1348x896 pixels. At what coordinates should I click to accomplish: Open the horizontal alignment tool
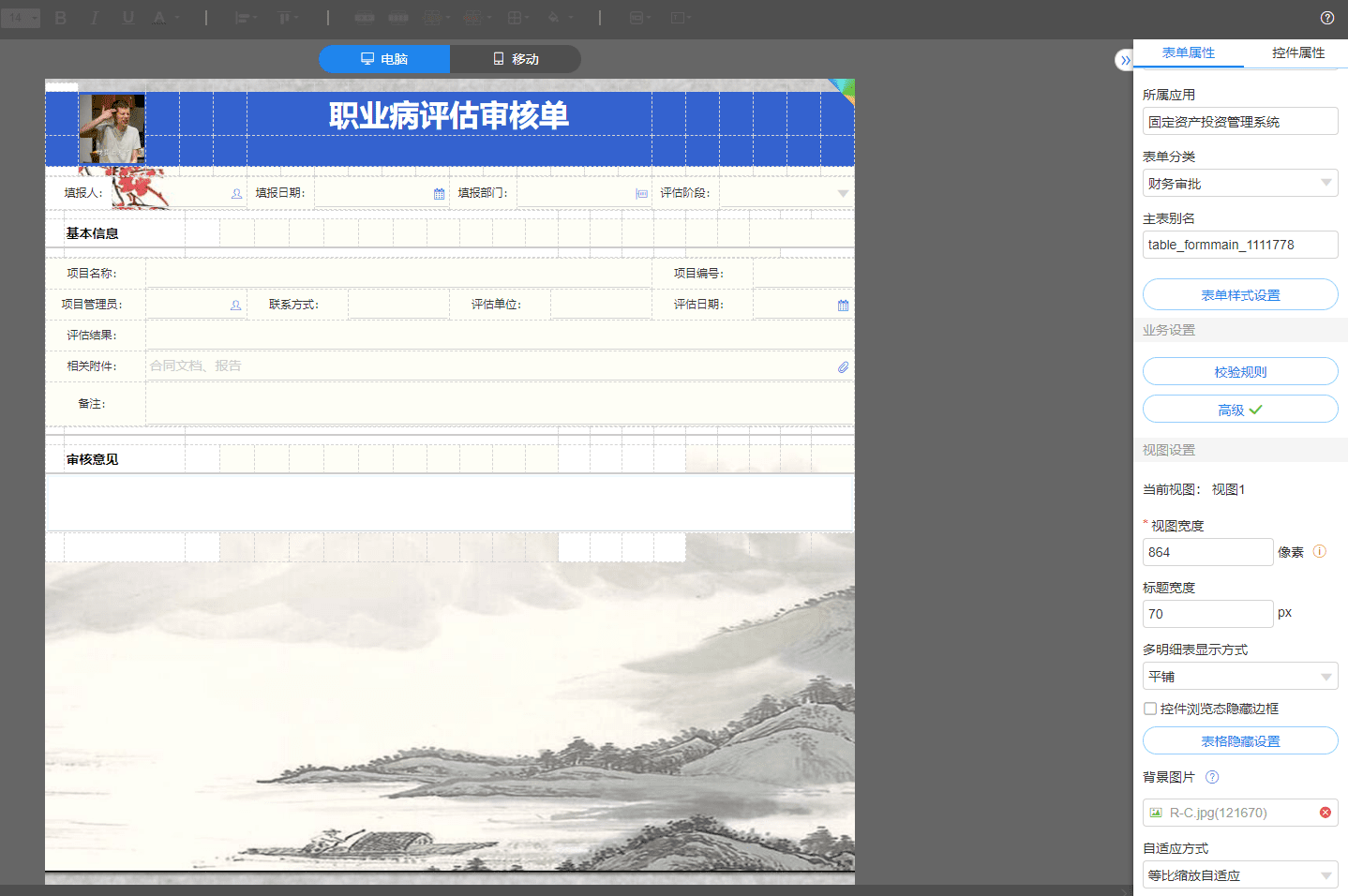246,18
